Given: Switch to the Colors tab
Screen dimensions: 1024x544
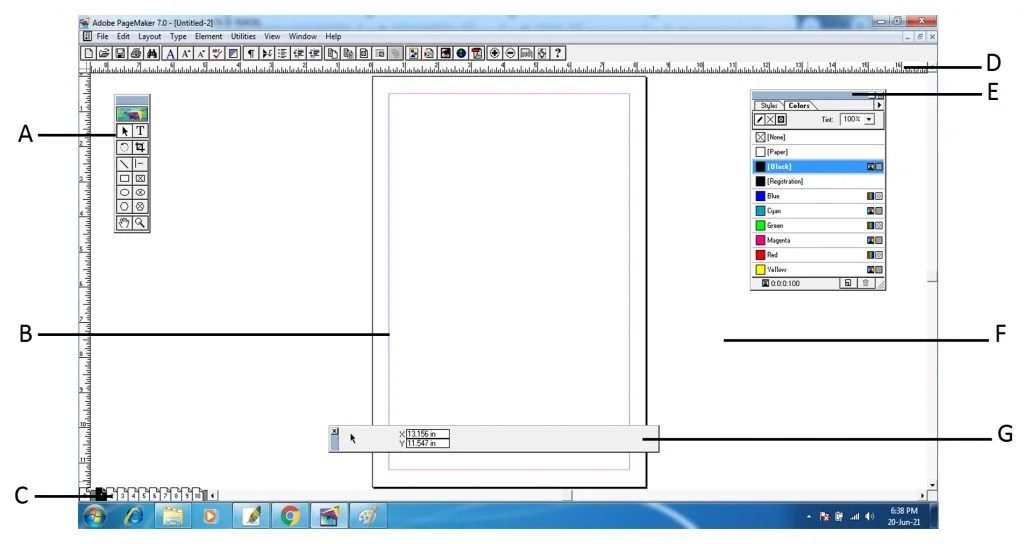Looking at the screenshot, I should pyautogui.click(x=799, y=105).
